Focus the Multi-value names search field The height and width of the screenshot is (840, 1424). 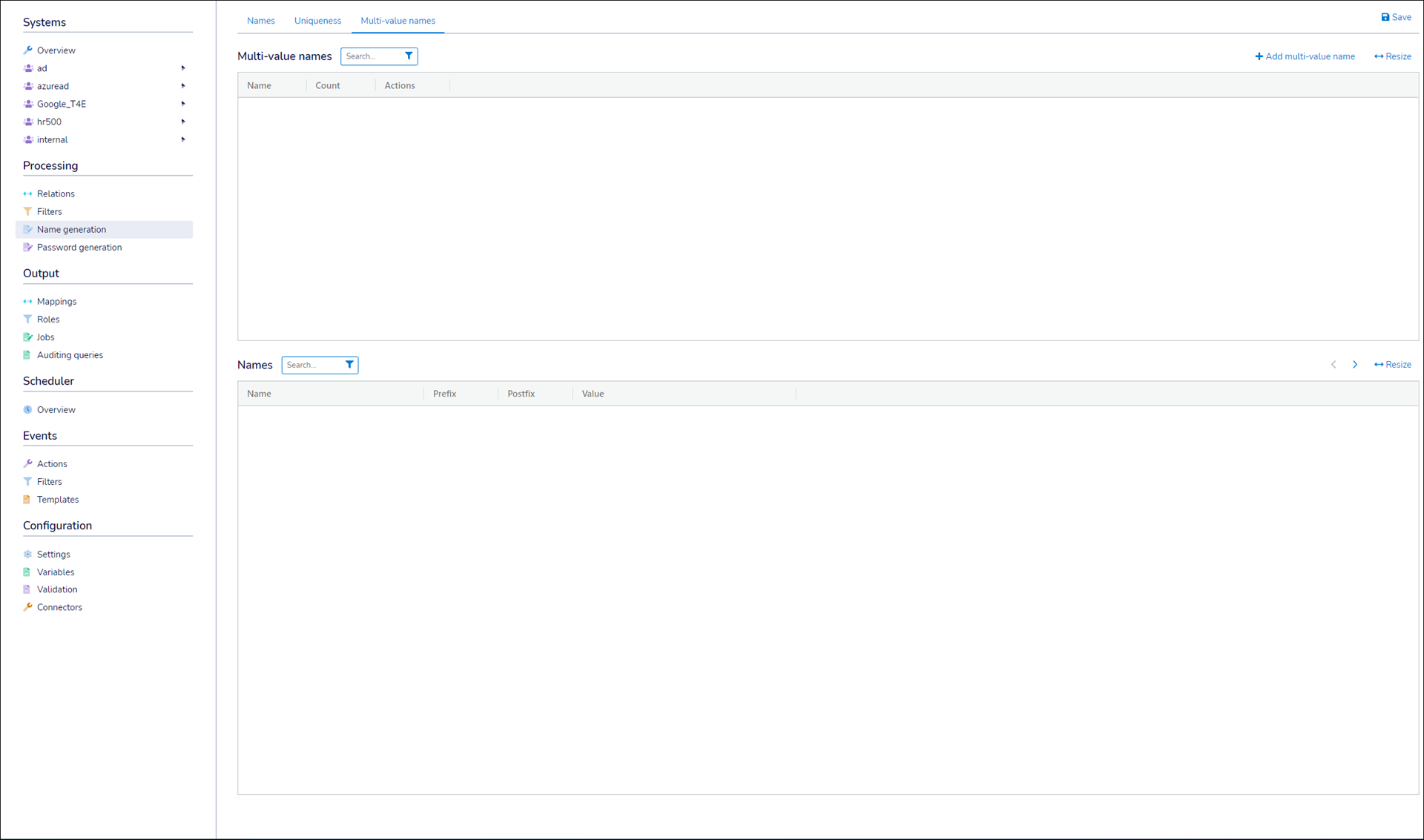[x=372, y=56]
